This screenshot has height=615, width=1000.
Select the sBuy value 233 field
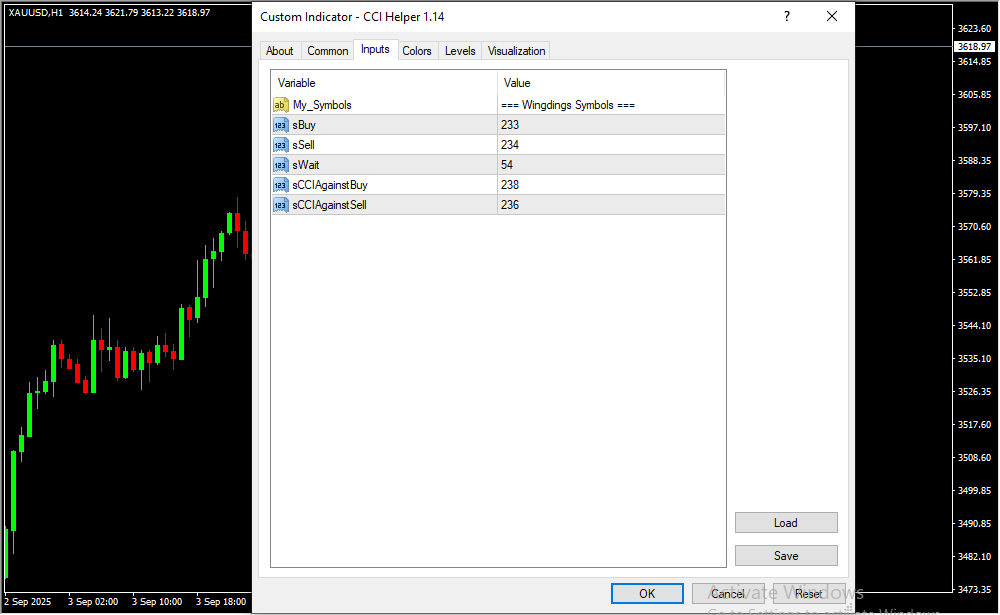point(611,125)
